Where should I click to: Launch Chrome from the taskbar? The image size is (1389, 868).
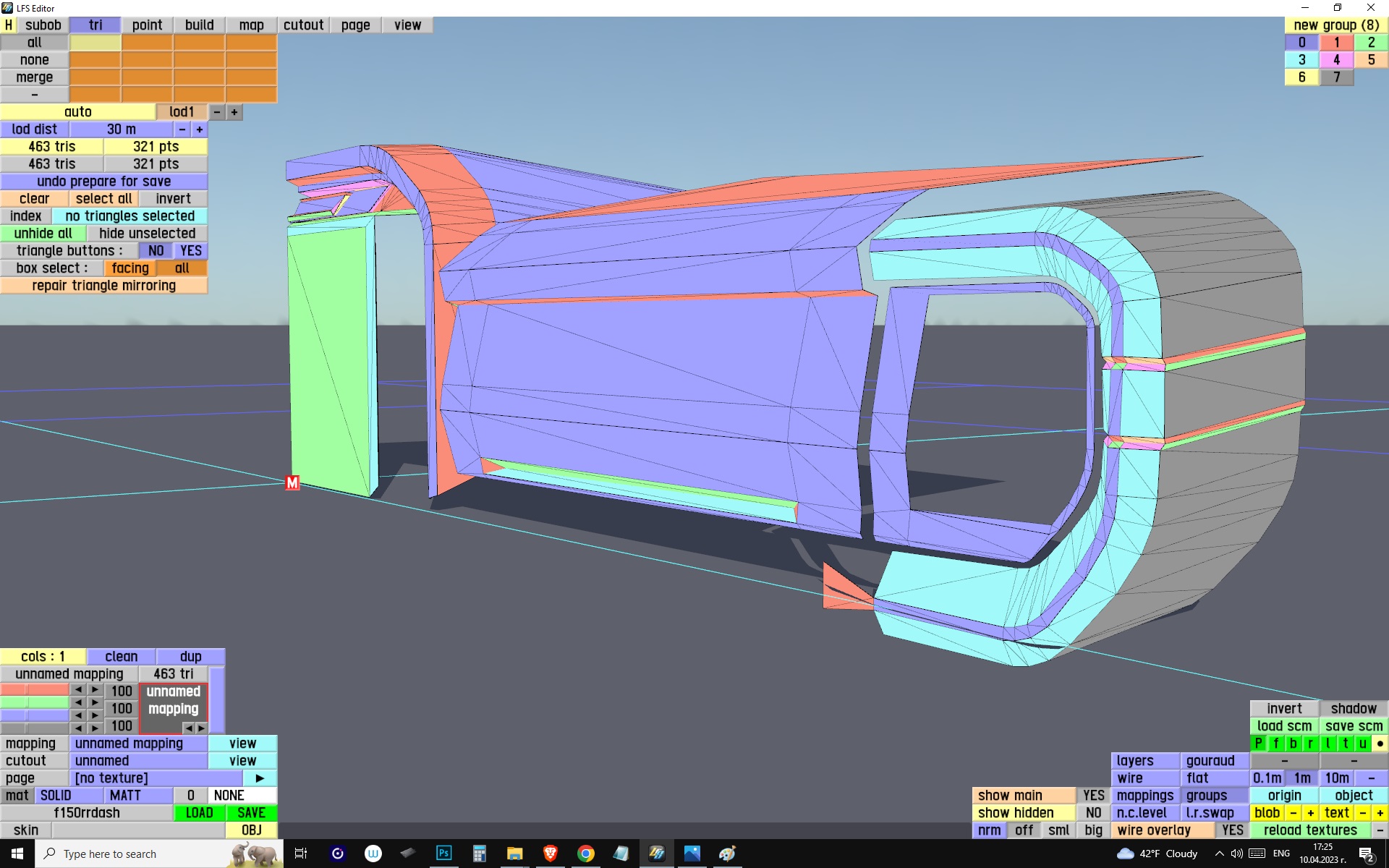coord(585,854)
